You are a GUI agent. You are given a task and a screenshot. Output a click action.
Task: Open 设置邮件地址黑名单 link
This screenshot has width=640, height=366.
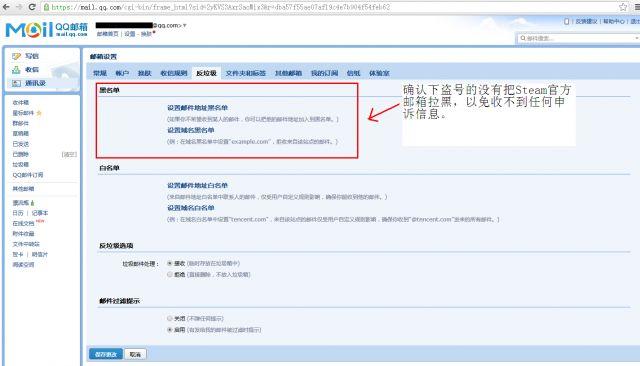click(x=198, y=108)
